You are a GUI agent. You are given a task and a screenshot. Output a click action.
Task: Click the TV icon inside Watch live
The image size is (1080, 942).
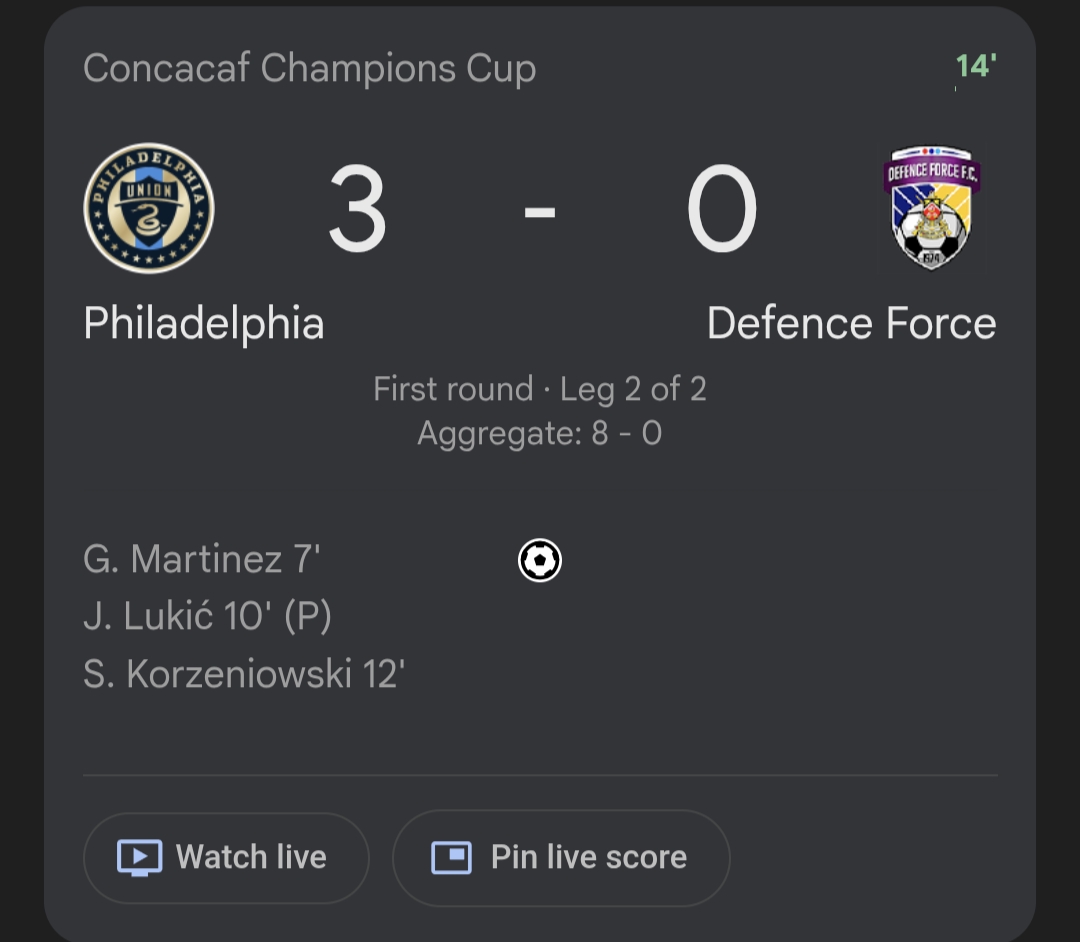pyautogui.click(x=139, y=857)
